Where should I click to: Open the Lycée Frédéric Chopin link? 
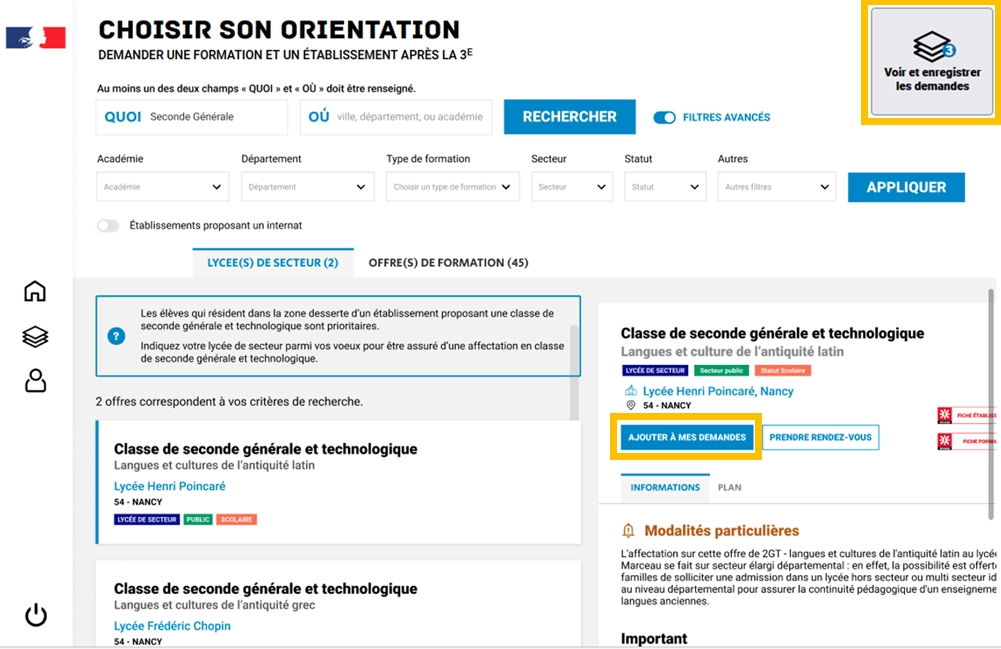point(172,626)
